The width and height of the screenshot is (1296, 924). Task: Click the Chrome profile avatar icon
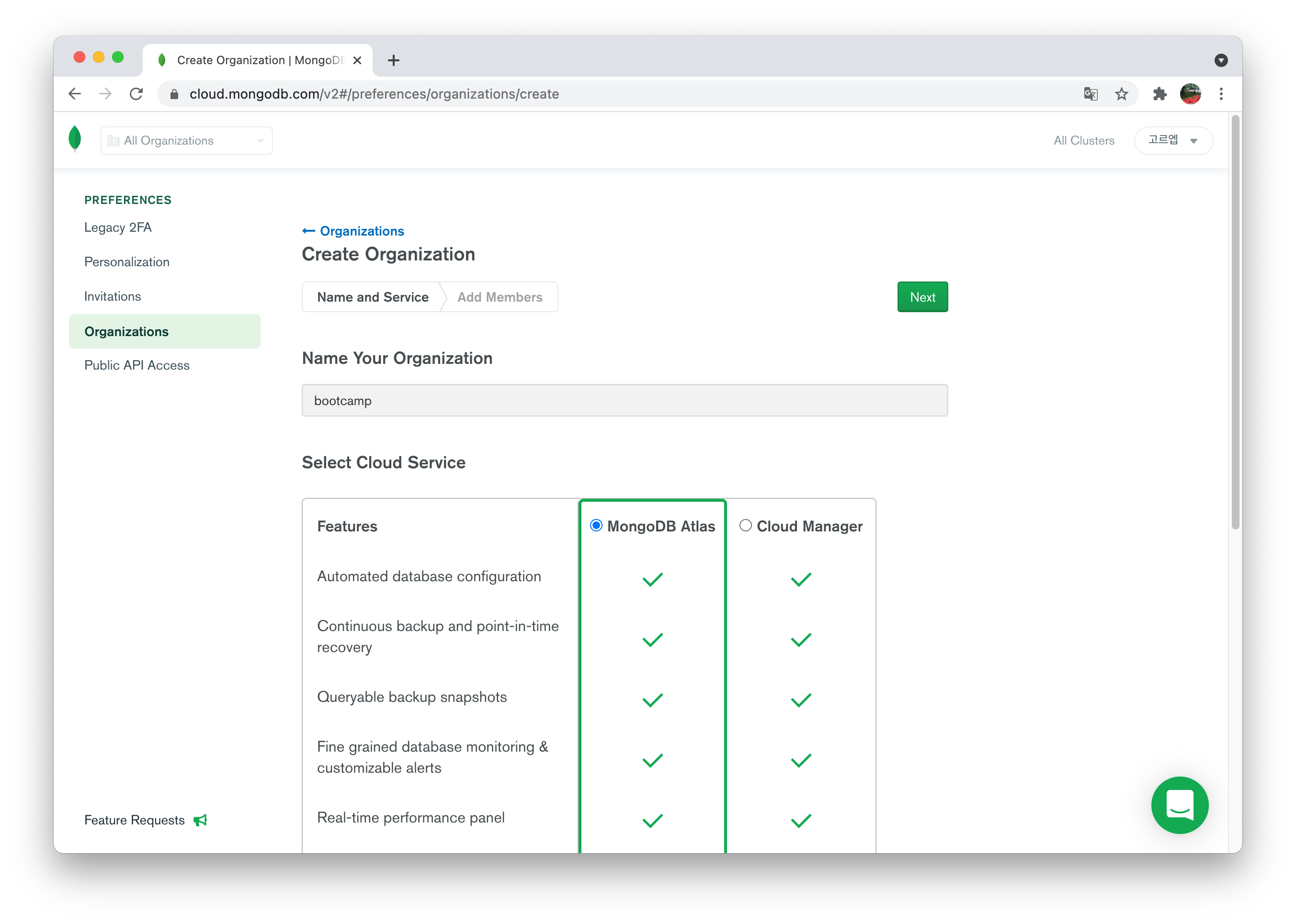tap(1190, 94)
